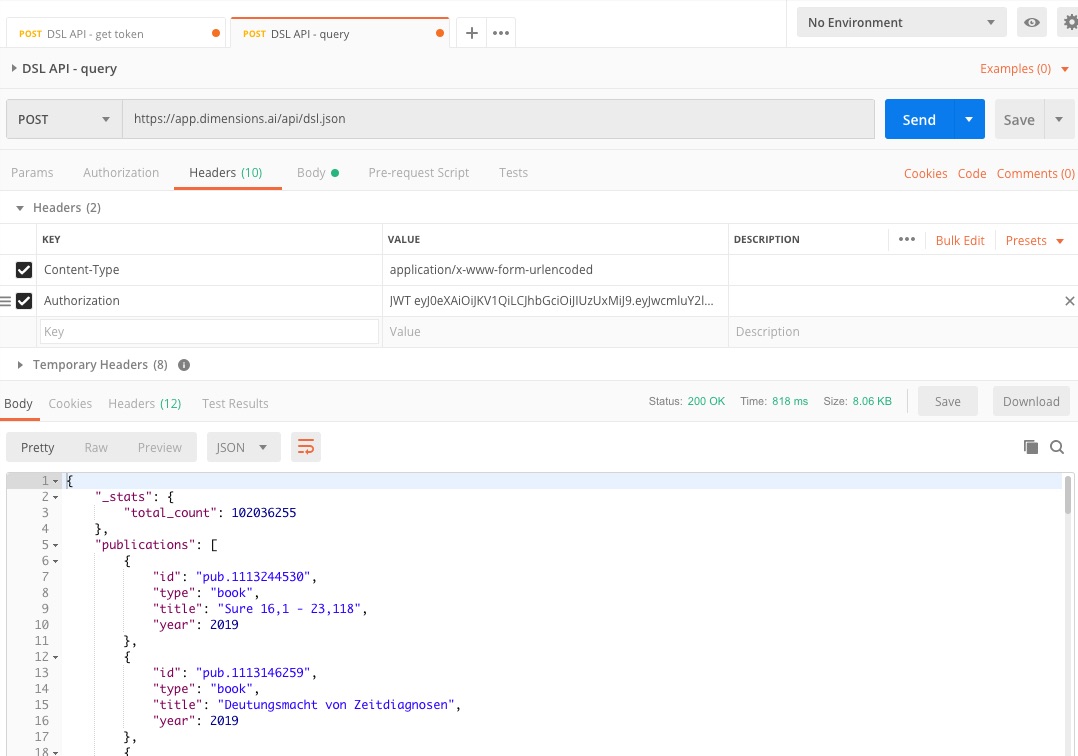Copy response body to clipboard icon
Viewport: 1078px width, 756px height.
tap(1031, 447)
